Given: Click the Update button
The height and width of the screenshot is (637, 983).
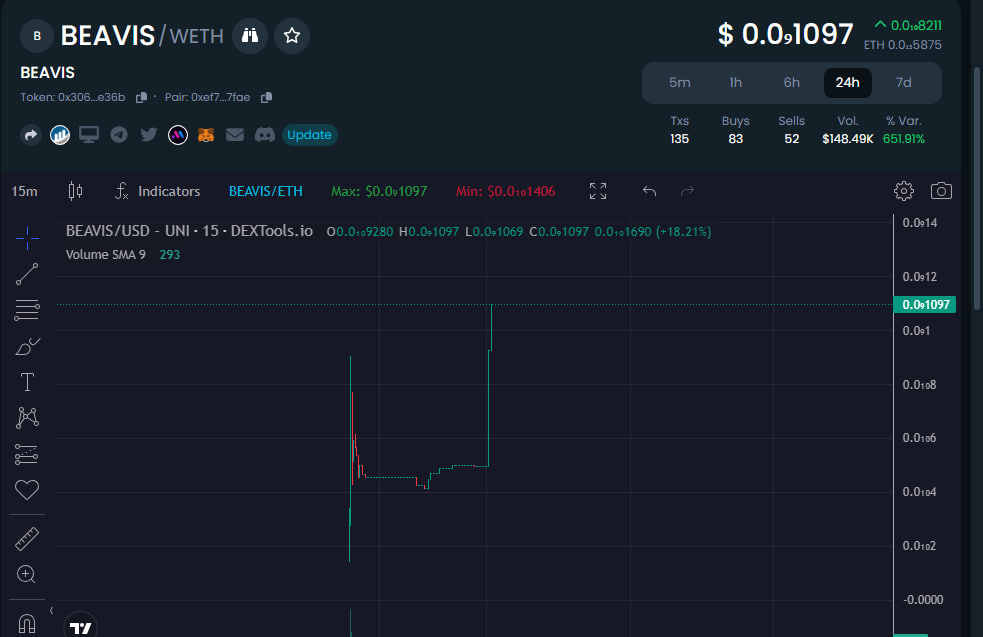Looking at the screenshot, I should tap(310, 135).
